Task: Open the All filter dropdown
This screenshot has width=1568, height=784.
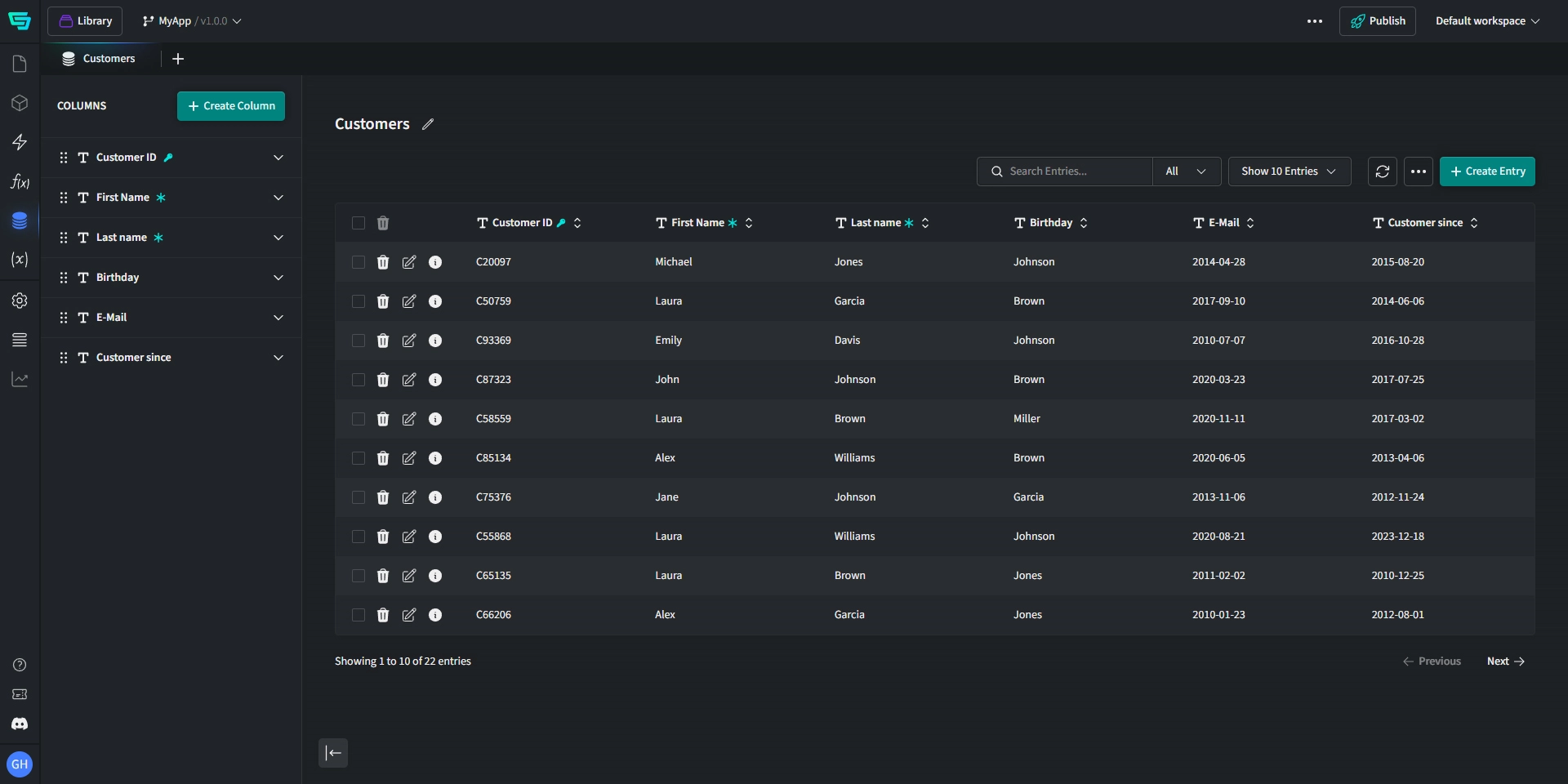Action: 1186,171
